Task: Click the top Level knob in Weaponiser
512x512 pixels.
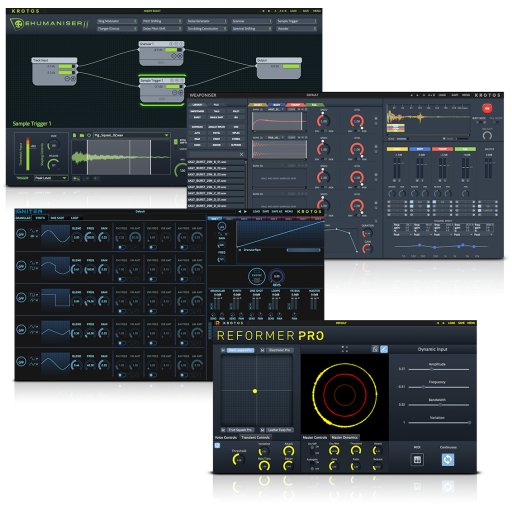Action: tap(357, 121)
